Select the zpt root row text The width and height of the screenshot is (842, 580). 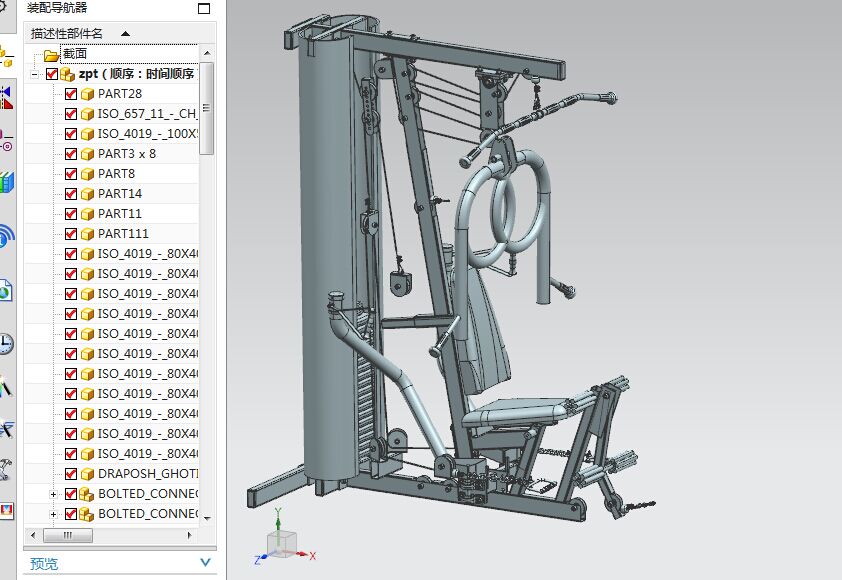click(137, 74)
